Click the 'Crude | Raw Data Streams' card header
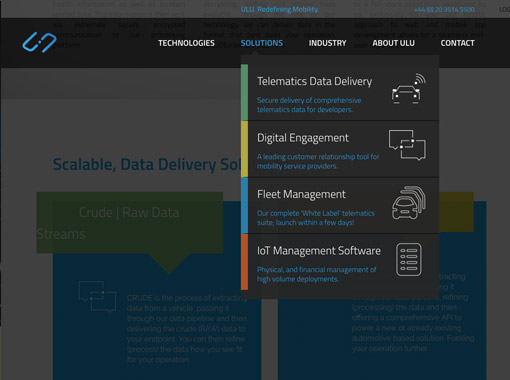 (130, 223)
